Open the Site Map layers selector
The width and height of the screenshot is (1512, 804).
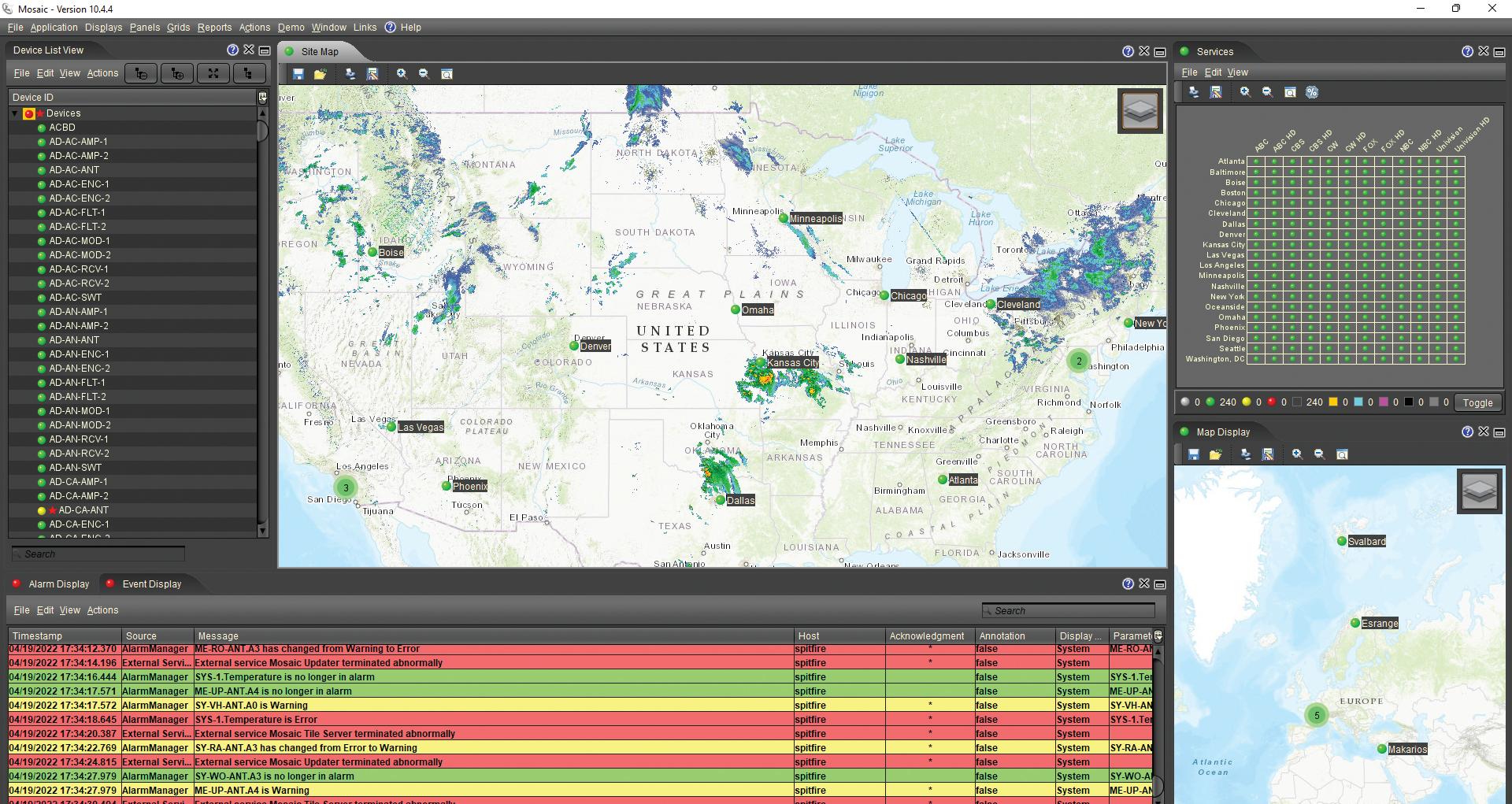tap(1140, 110)
